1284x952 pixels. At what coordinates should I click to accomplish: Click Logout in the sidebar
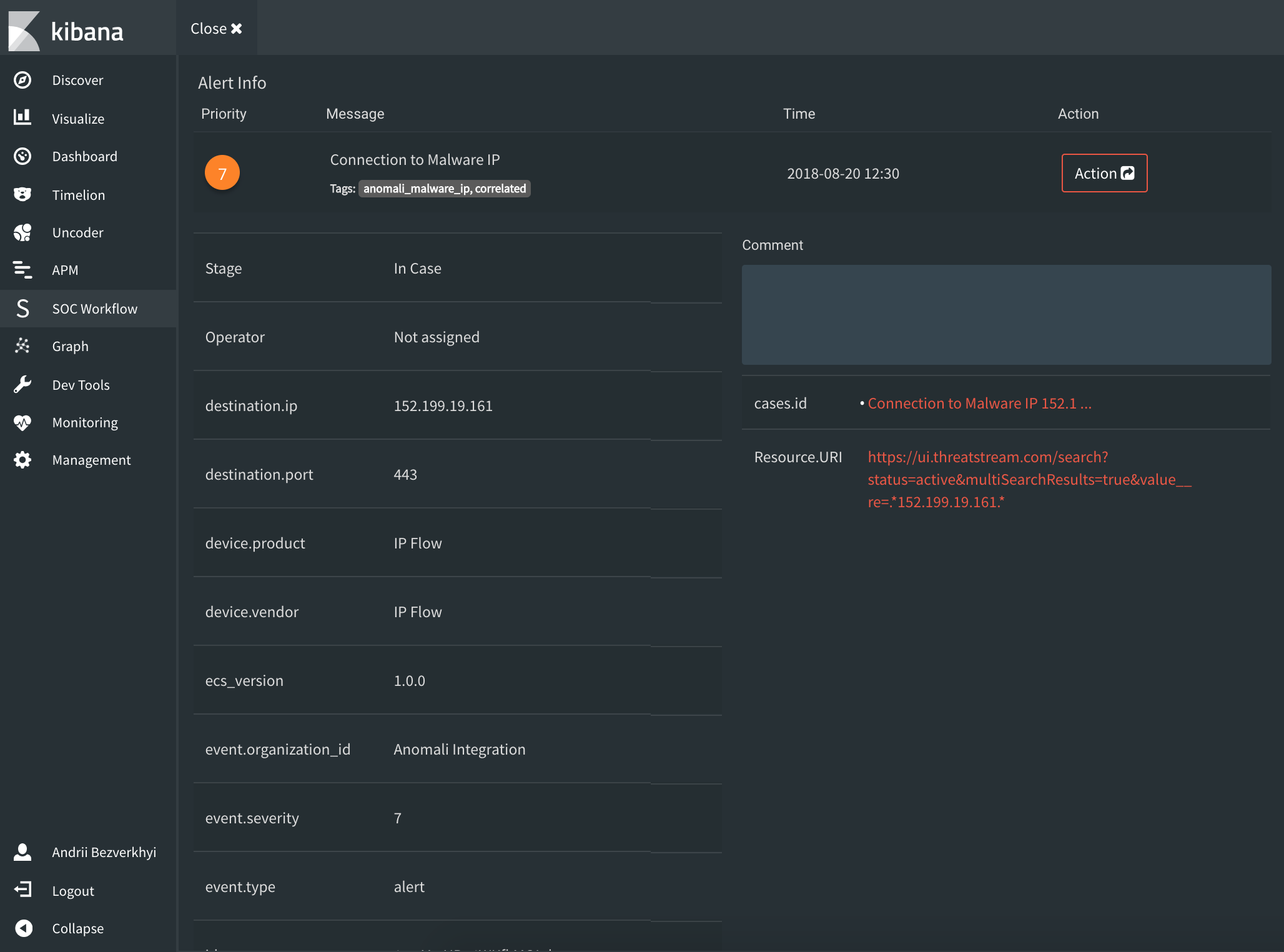coord(72,891)
